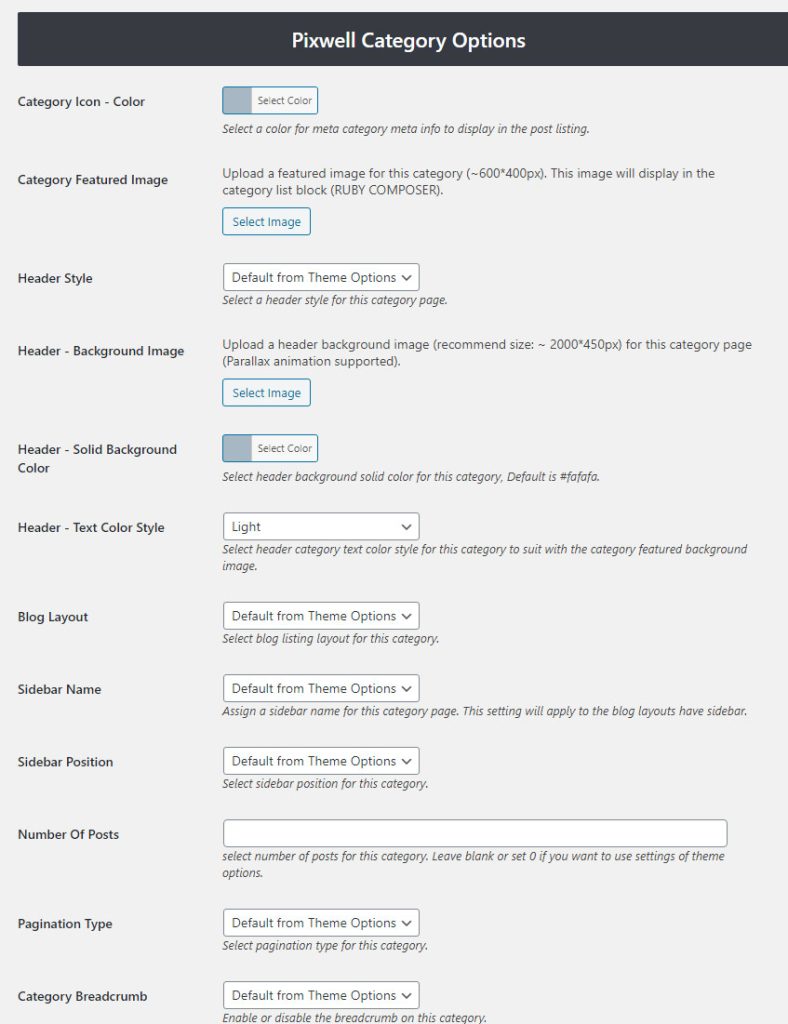Click 'Upload a featured image for this category' text
Image resolution: width=788 pixels, height=1024 pixels.
[469, 182]
